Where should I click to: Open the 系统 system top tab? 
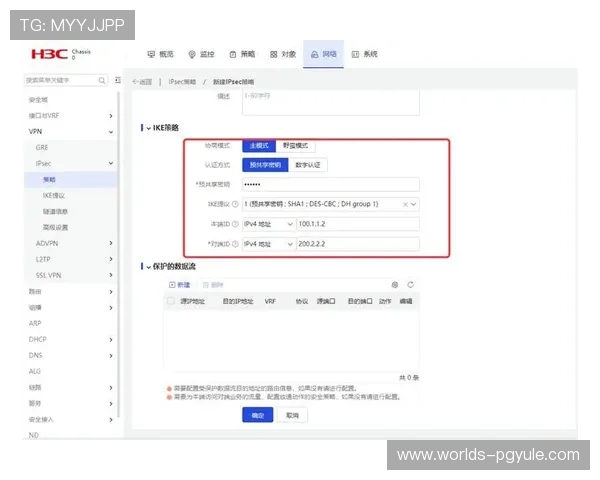364,54
